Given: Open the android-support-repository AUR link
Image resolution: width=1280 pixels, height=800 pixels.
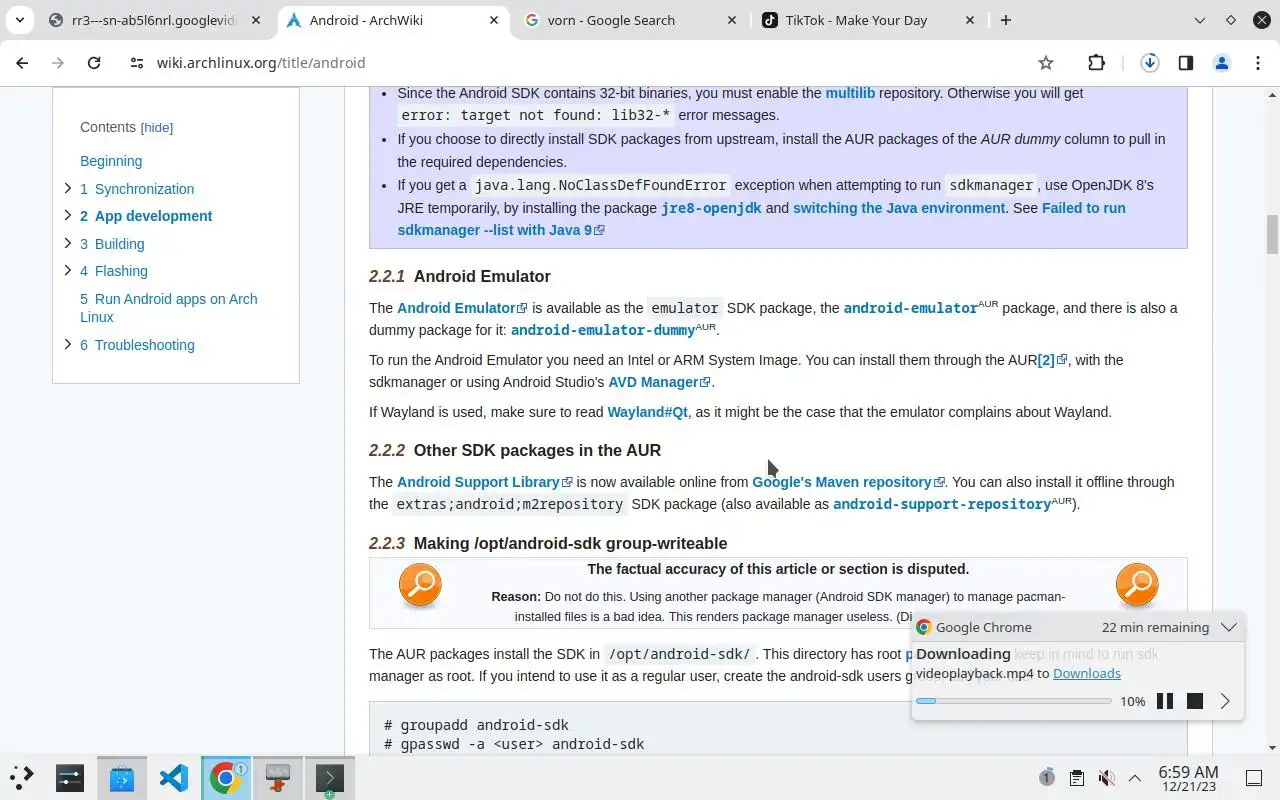Looking at the screenshot, I should (x=942, y=504).
